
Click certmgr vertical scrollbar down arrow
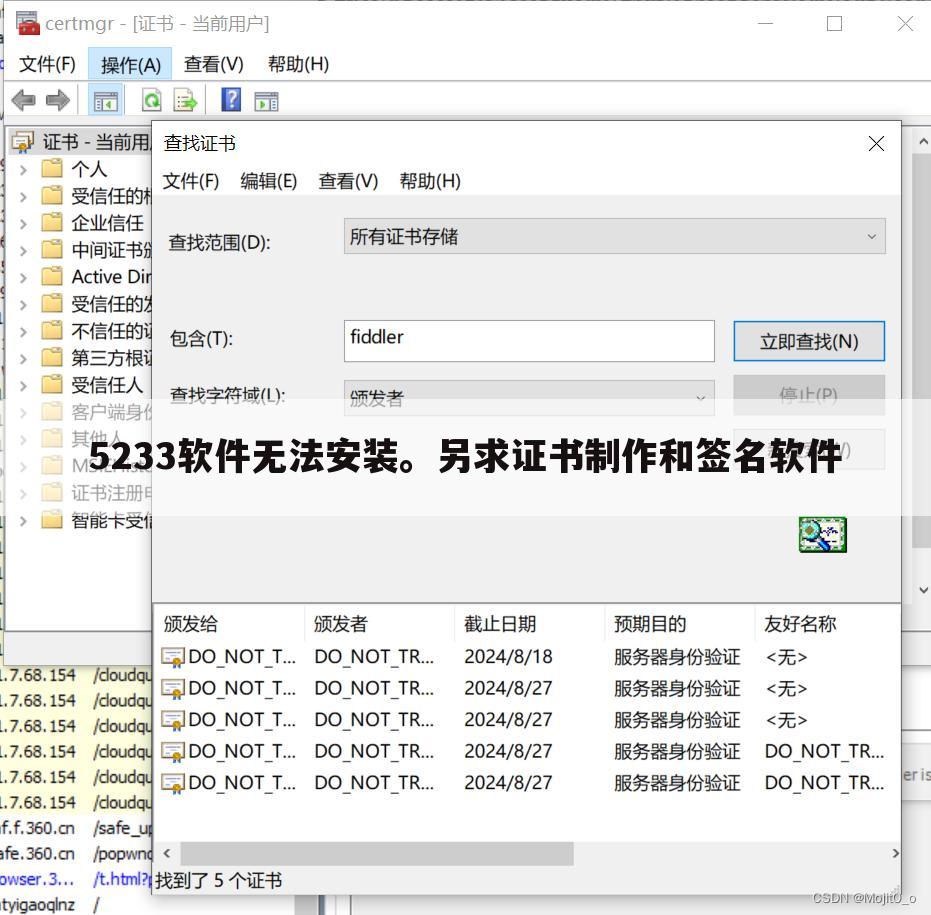coord(923,590)
